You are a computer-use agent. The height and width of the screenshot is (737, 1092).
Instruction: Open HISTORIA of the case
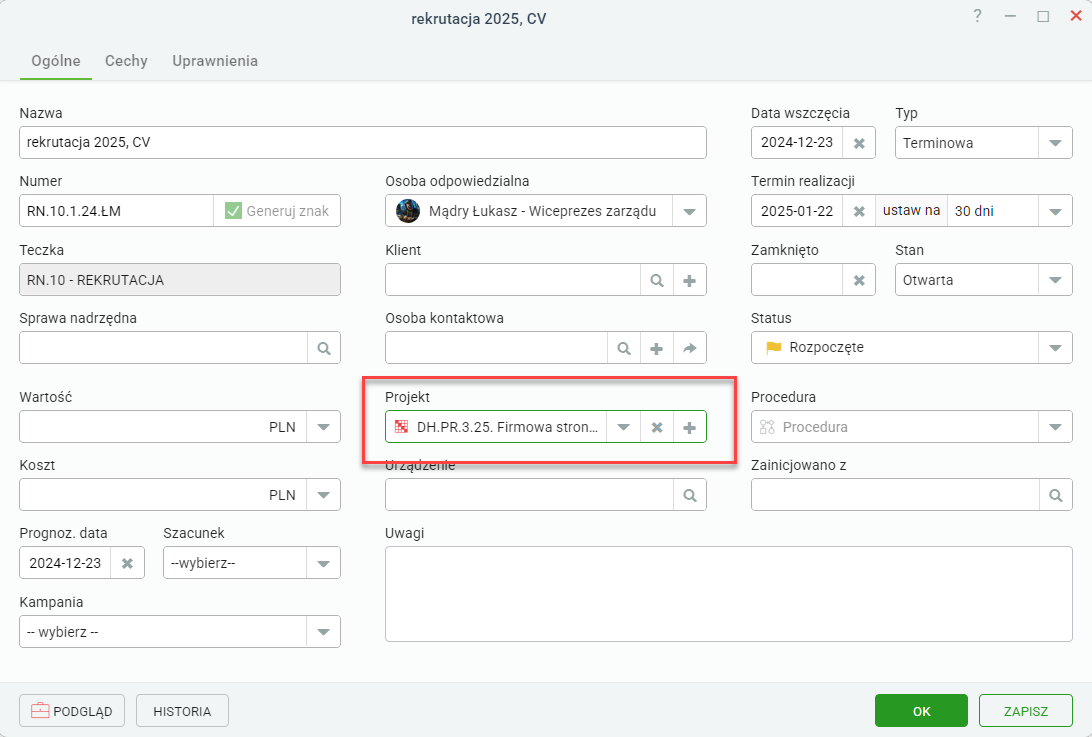[x=182, y=711]
